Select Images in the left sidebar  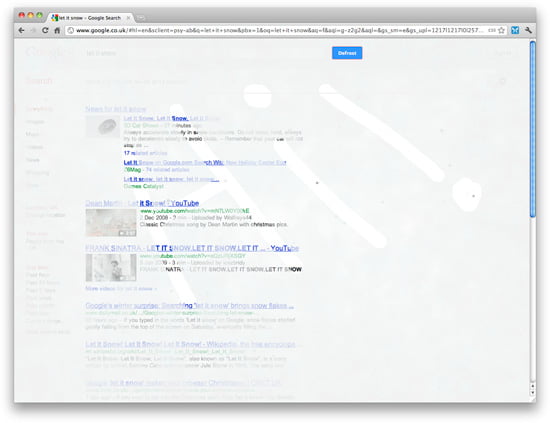coord(35,122)
